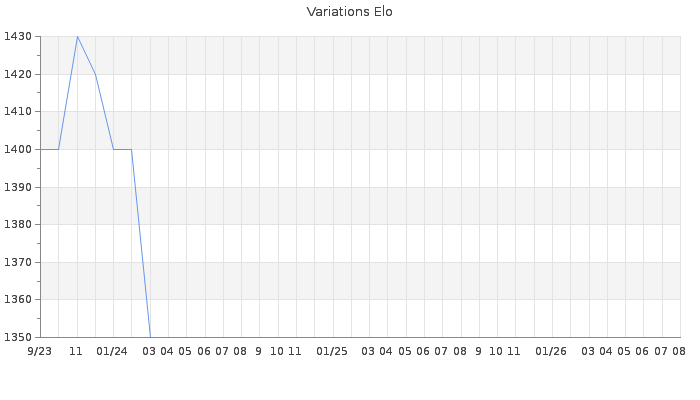Select the 1420 y-axis label
Viewport: 700px width, 400px height.
click(18, 75)
